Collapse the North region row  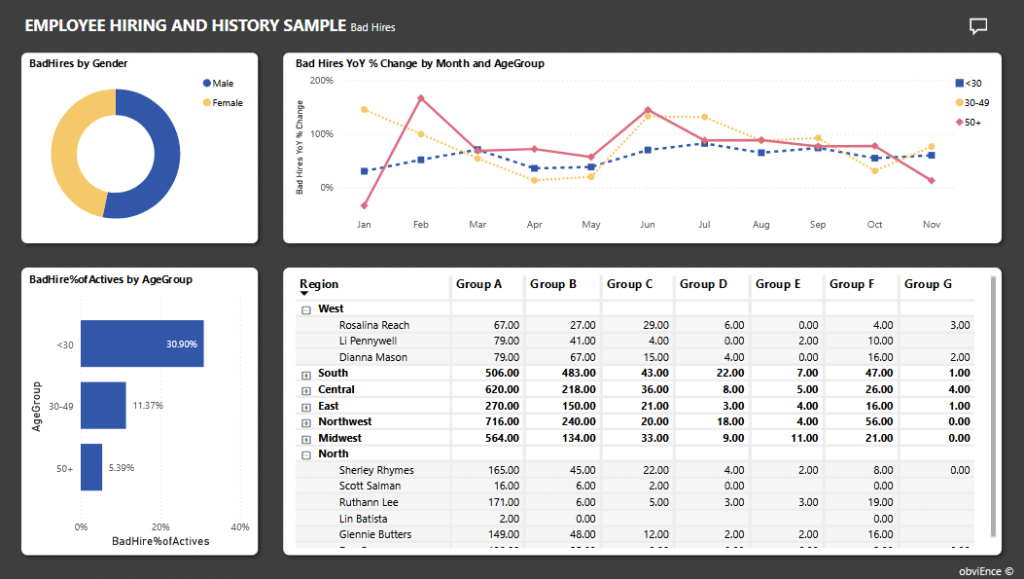pos(306,455)
